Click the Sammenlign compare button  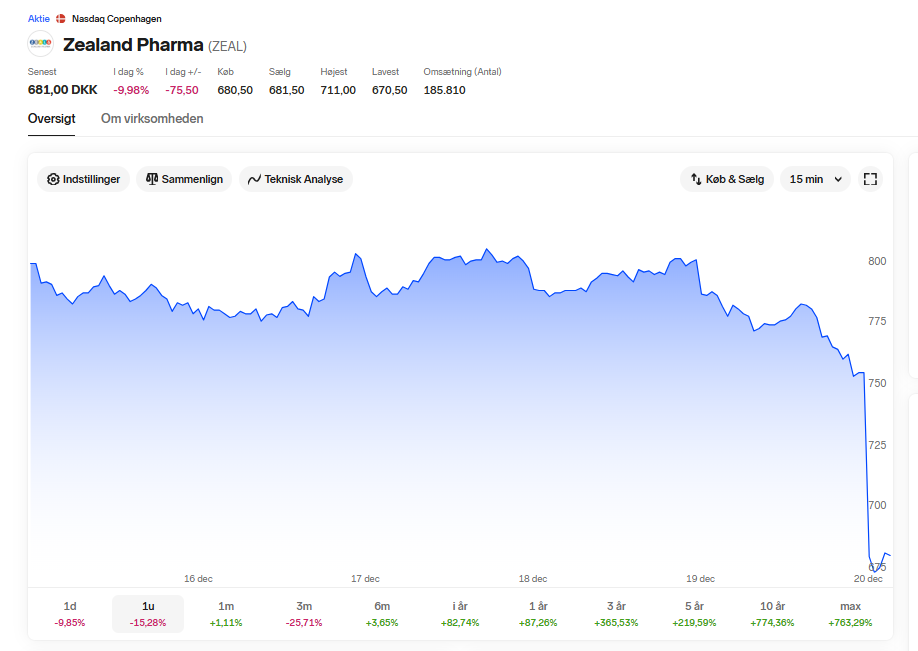pos(184,179)
